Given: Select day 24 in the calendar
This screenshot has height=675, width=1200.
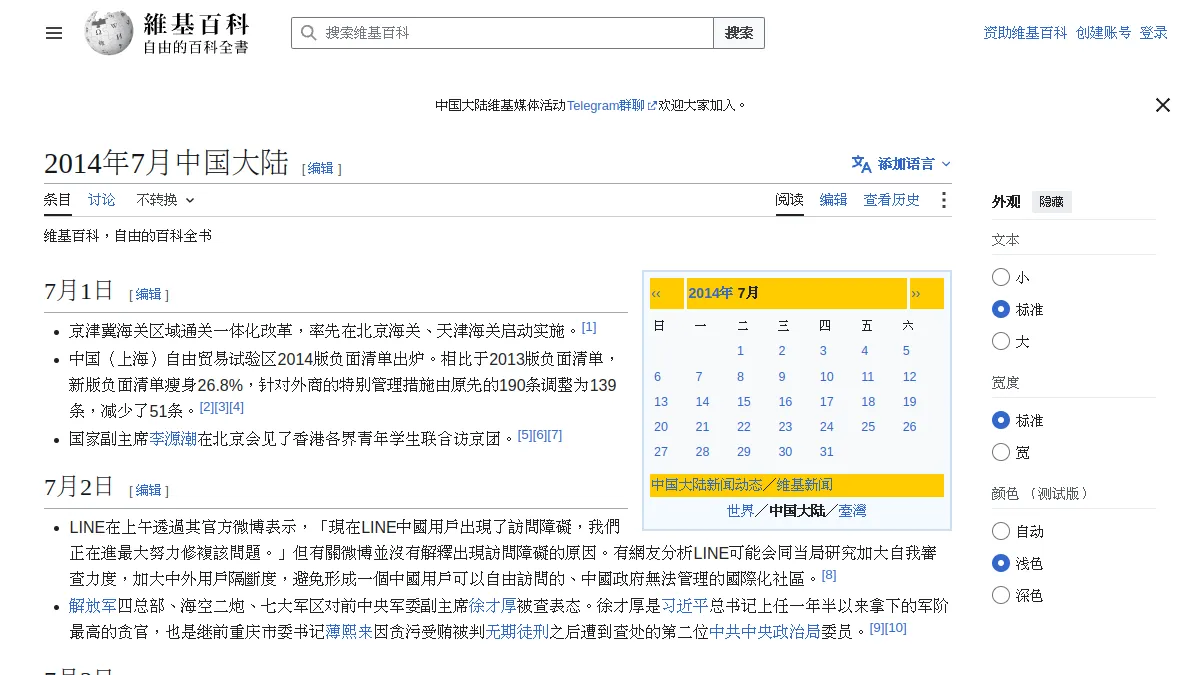Looking at the screenshot, I should [826, 427].
